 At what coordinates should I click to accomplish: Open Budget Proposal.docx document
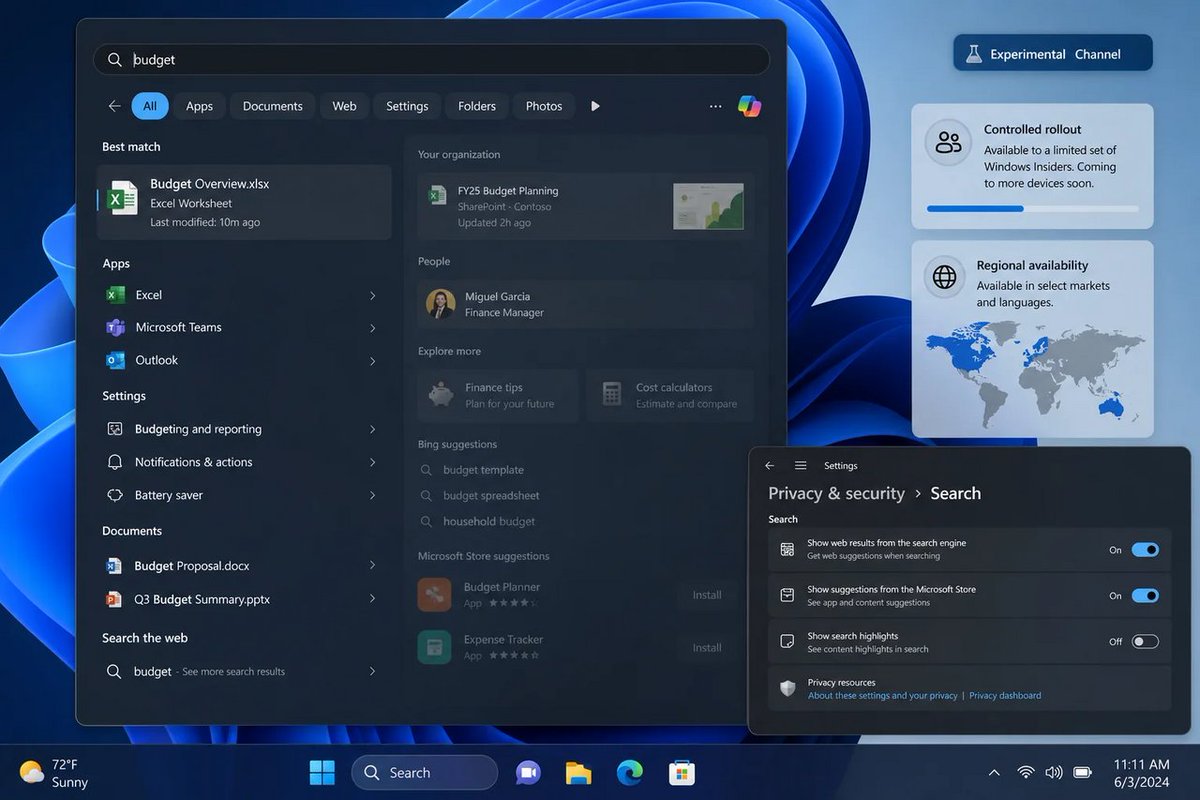click(241, 566)
